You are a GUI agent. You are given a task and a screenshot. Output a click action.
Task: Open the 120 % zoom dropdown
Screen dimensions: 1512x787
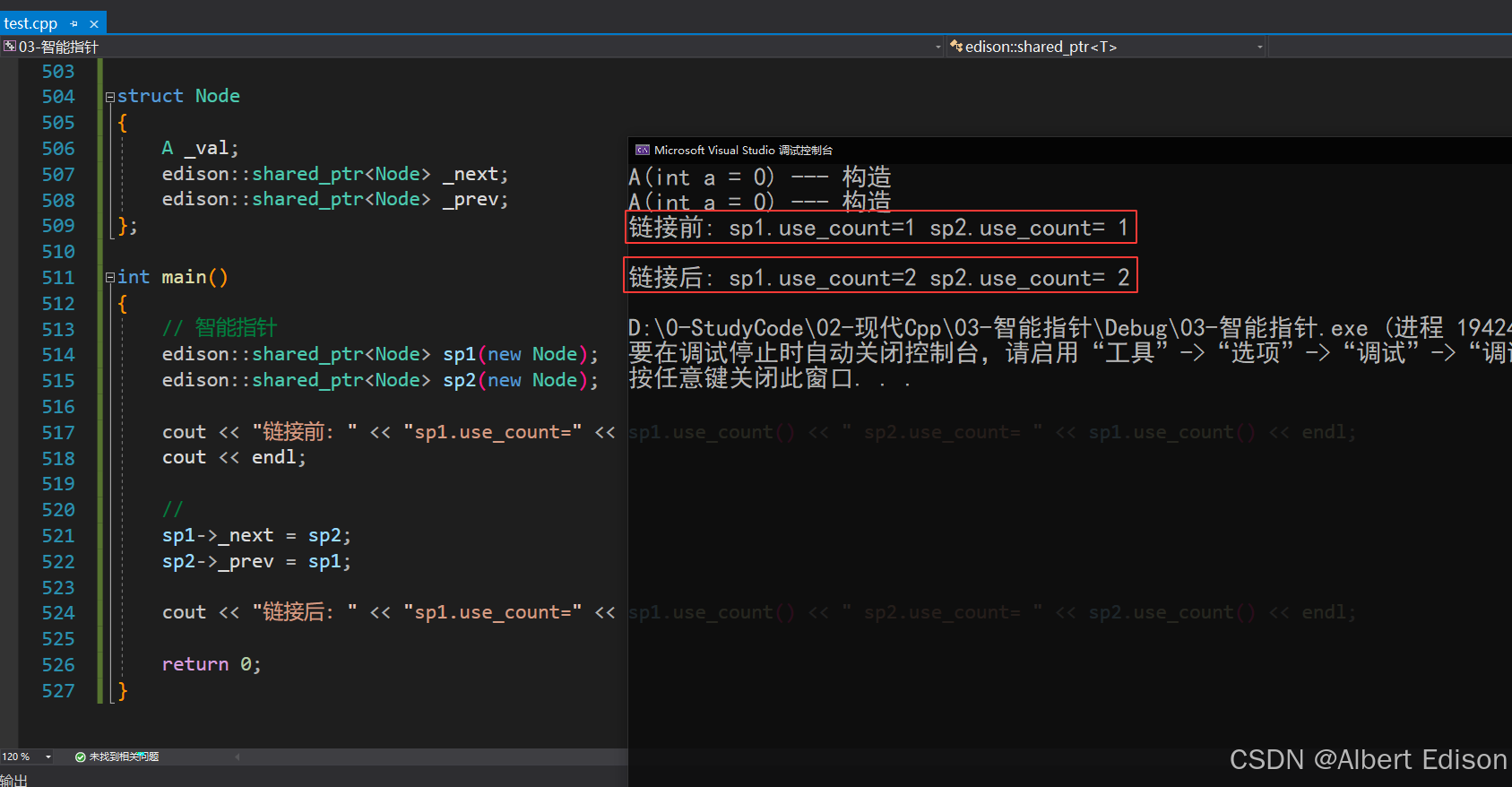tap(48, 757)
